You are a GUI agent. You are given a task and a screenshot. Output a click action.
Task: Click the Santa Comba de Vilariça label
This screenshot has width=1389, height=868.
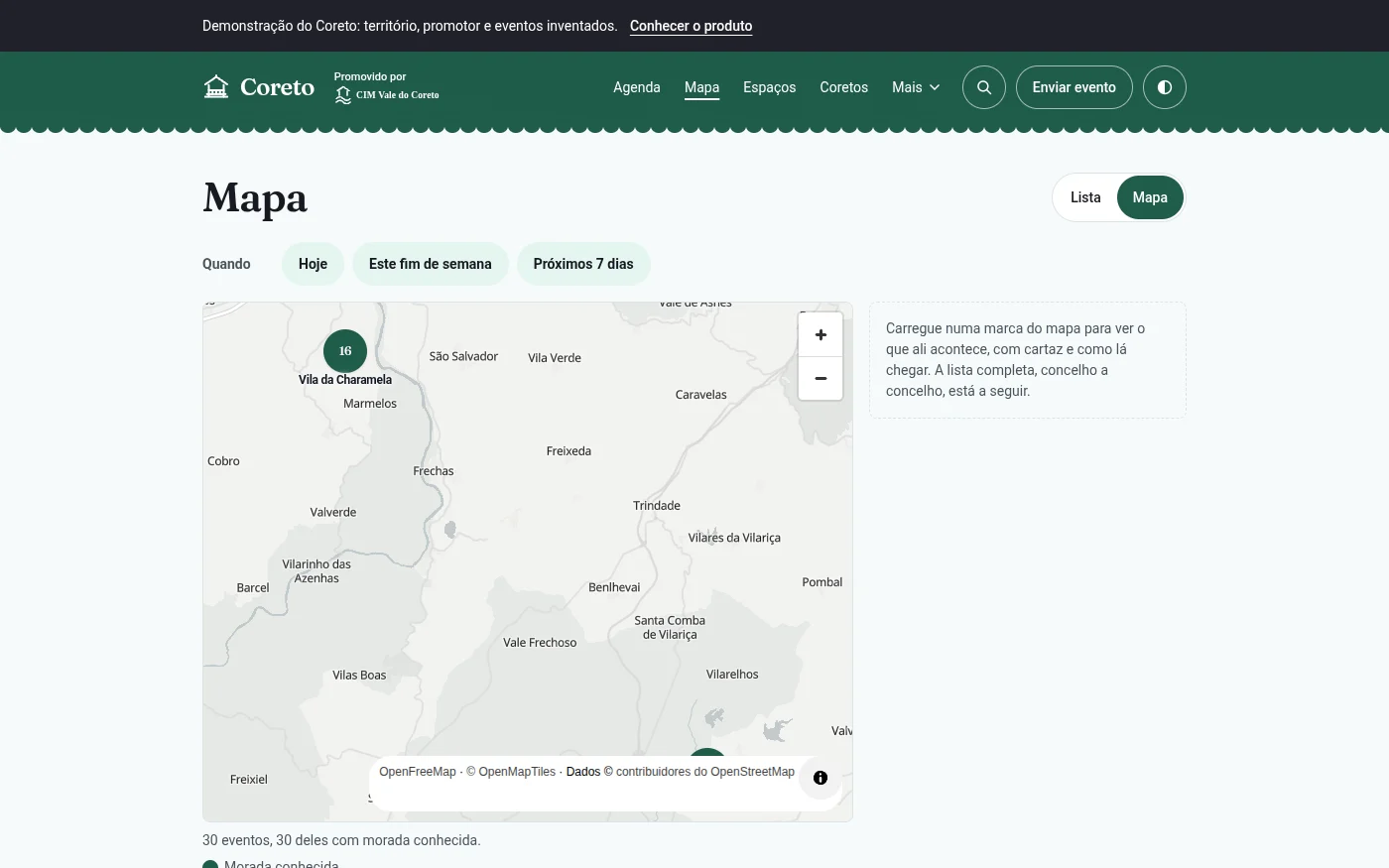click(x=670, y=628)
